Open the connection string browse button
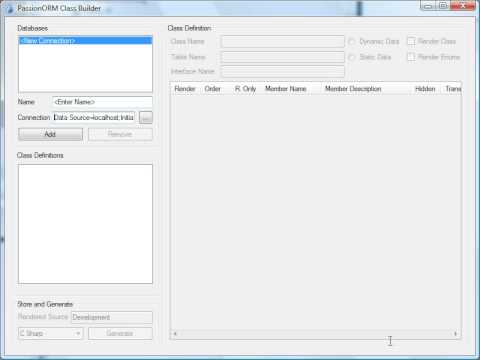The height and width of the screenshot is (360, 480). tap(146, 117)
